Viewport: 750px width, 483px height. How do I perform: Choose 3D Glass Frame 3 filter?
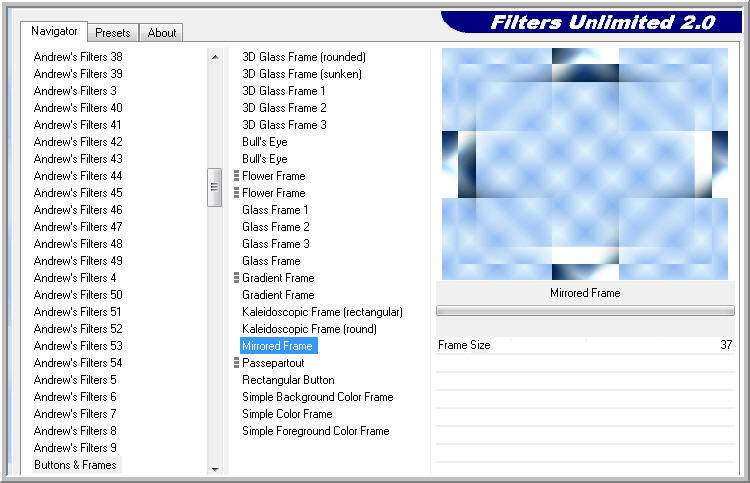[284, 125]
